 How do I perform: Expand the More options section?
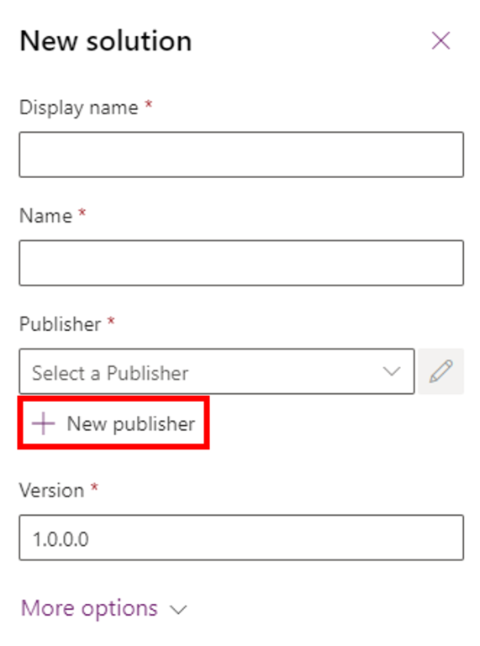click(x=104, y=609)
